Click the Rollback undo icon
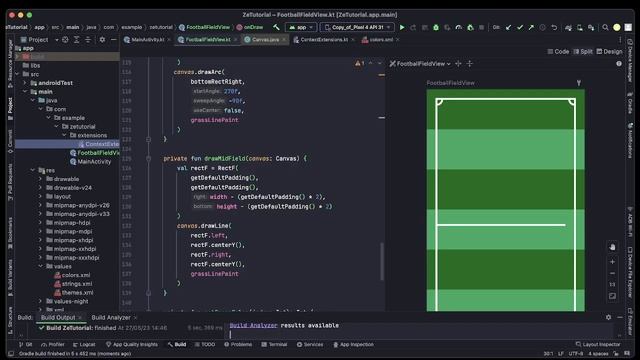Screen dimensions: 640x360 click(x=554, y=27)
